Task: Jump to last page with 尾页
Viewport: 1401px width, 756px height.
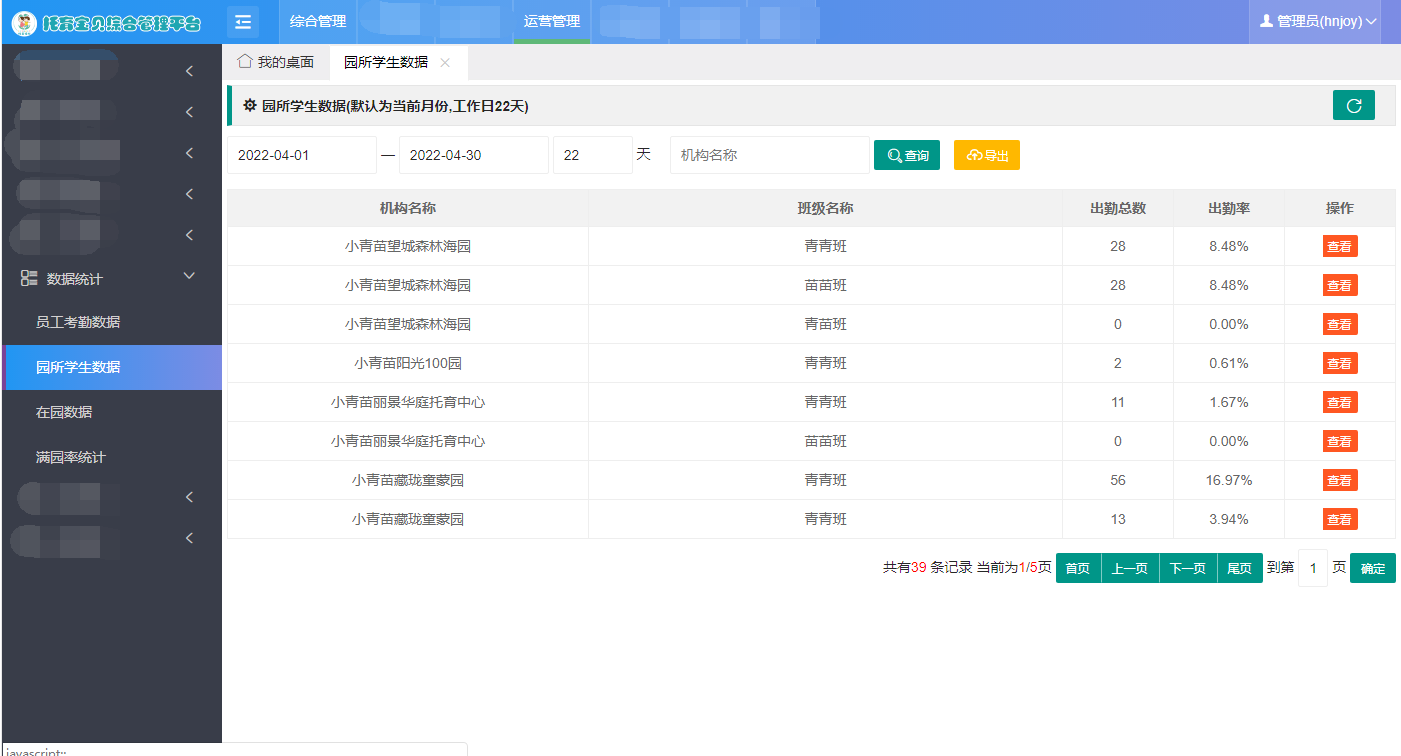Action: [1240, 568]
